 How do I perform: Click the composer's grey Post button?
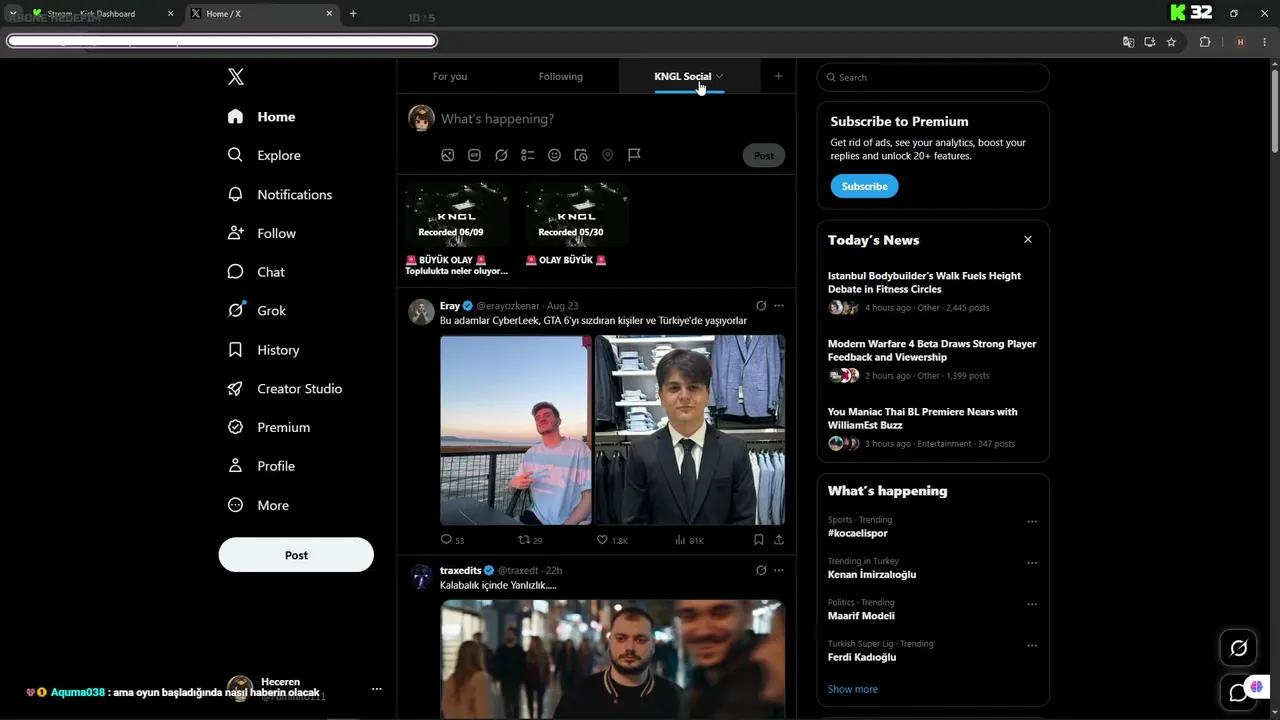click(764, 155)
